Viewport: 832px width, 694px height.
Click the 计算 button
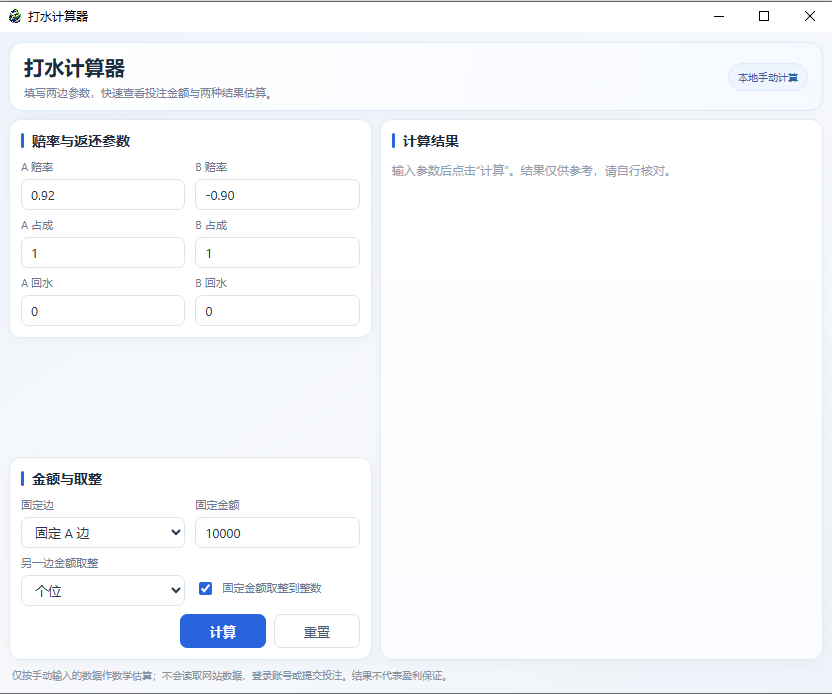(x=223, y=631)
